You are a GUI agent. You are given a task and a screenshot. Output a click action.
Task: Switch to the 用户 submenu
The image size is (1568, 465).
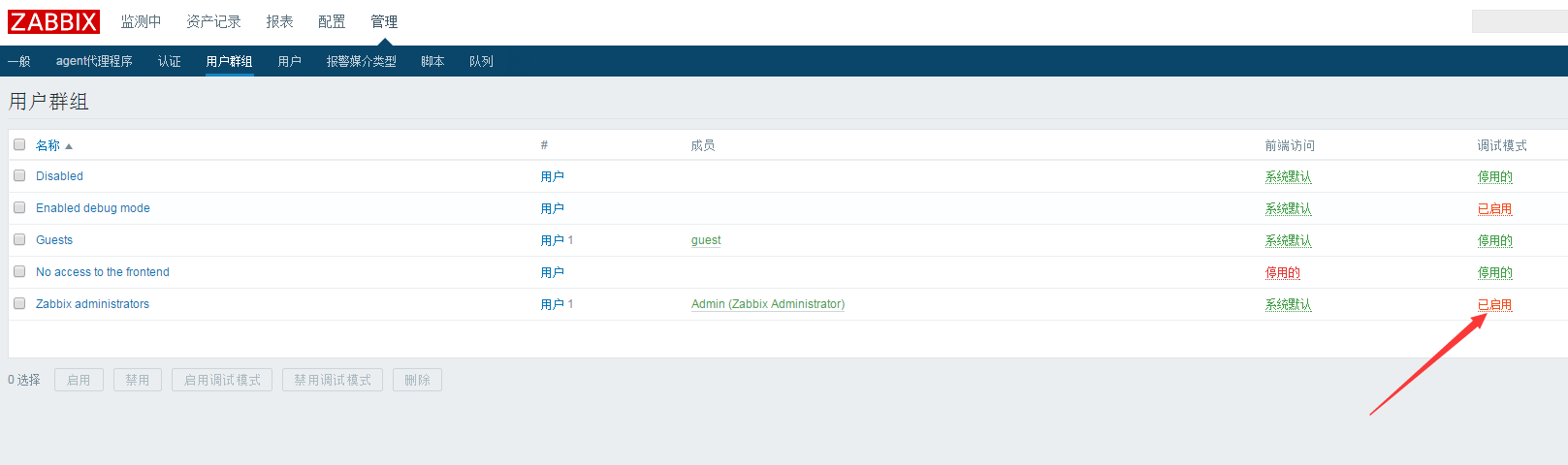290,61
